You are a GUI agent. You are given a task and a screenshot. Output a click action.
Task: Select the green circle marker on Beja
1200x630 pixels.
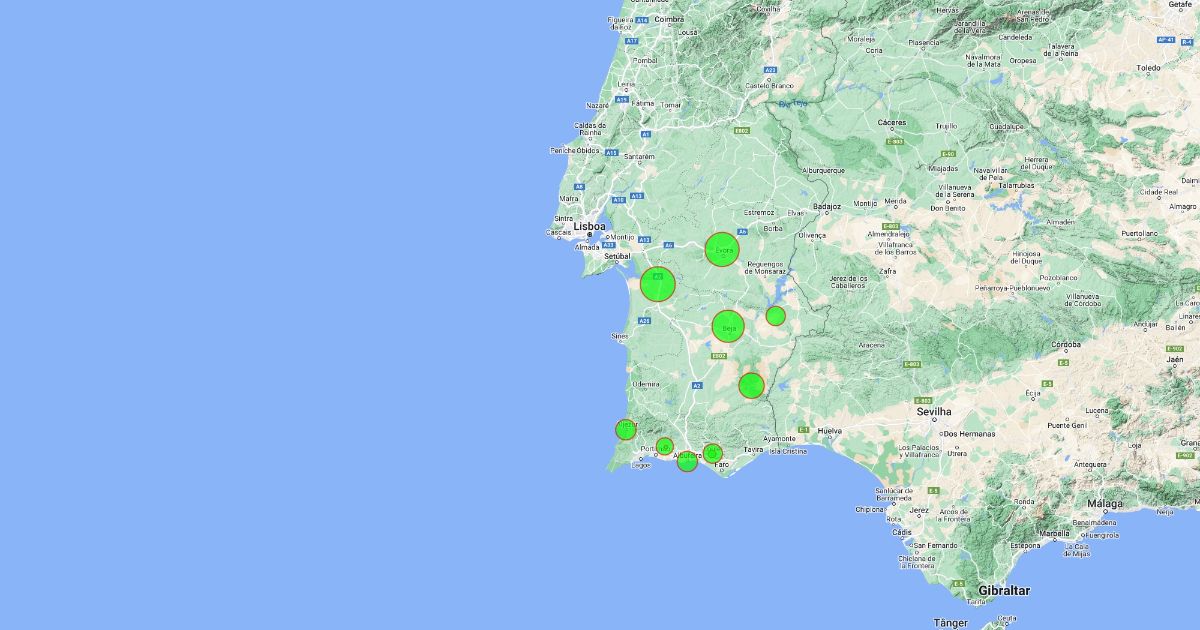(728, 326)
